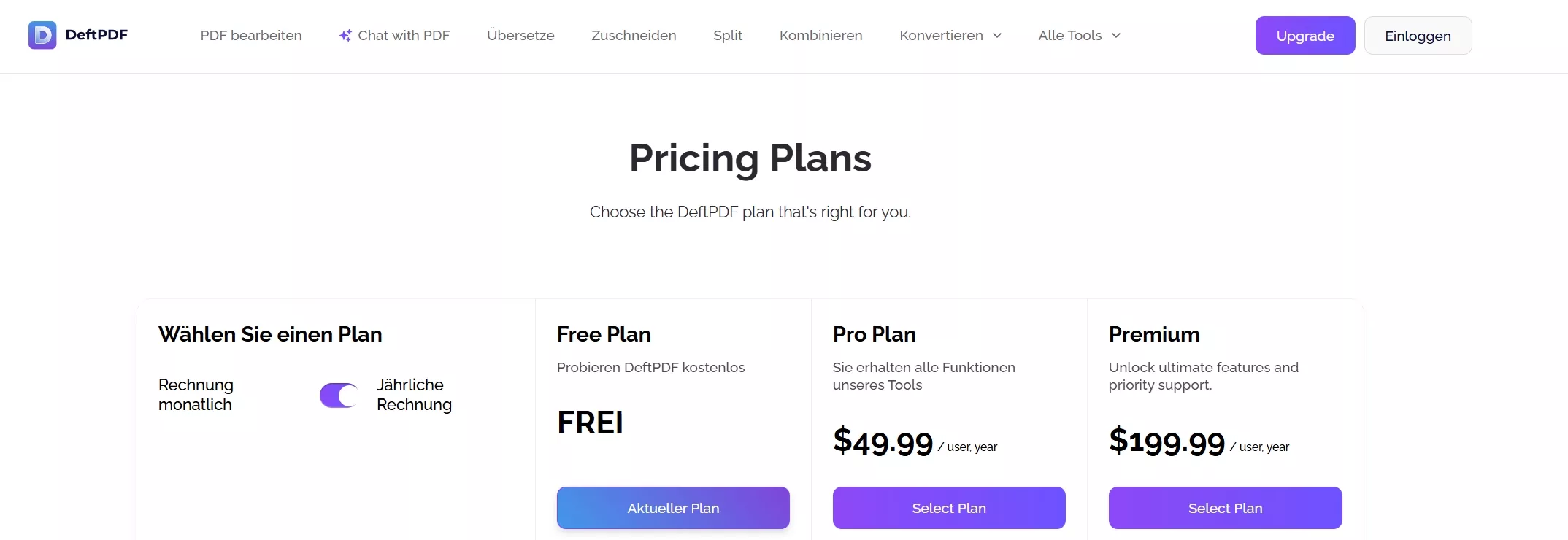The width and height of the screenshot is (1568, 540).
Task: Click Aktueller Plan on the Free Plan
Action: [672, 508]
